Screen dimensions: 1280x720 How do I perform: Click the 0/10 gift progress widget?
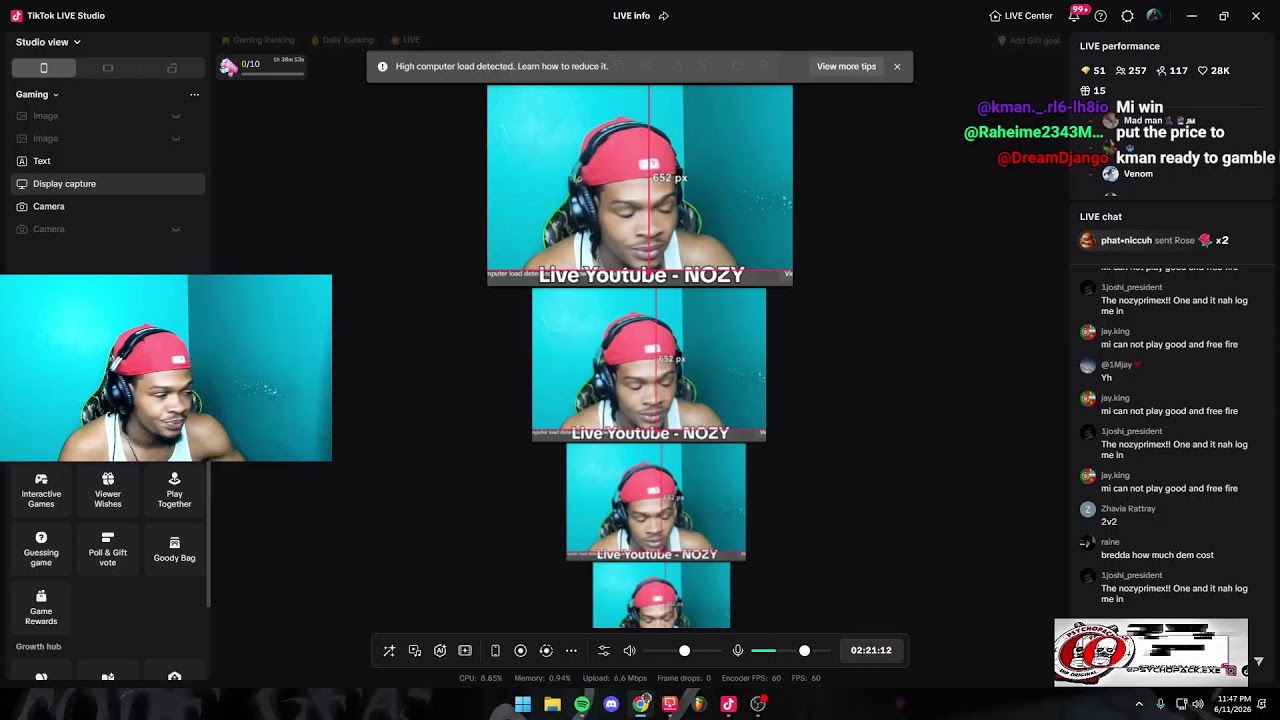pos(262,66)
